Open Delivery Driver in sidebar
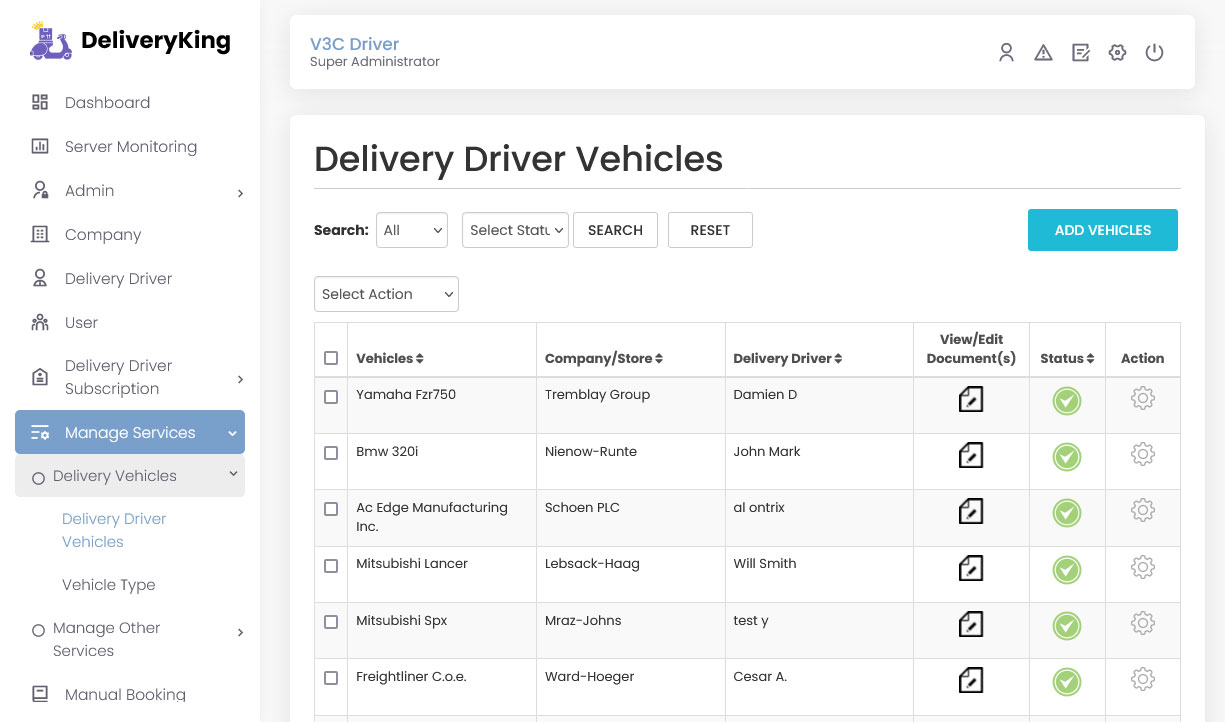 118,278
